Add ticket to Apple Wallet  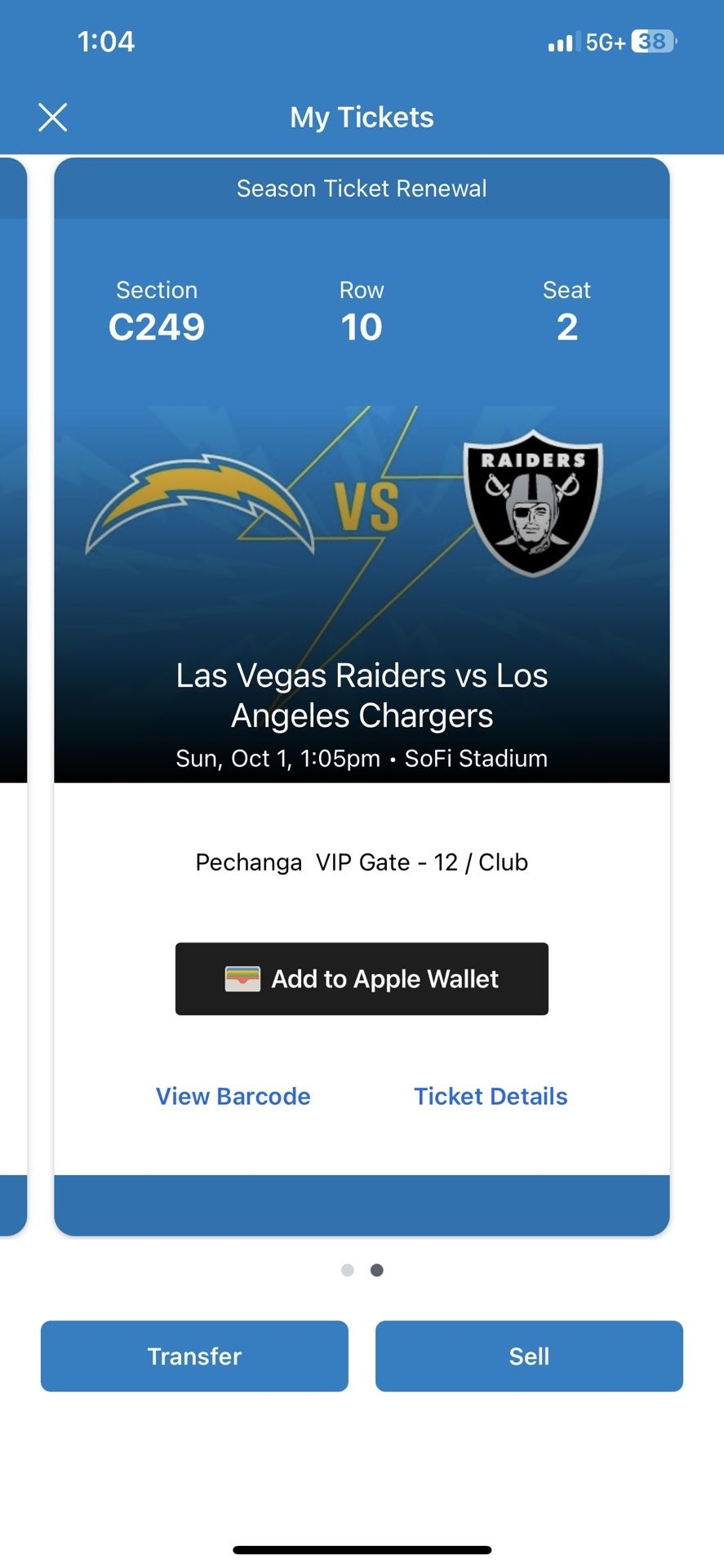(362, 978)
